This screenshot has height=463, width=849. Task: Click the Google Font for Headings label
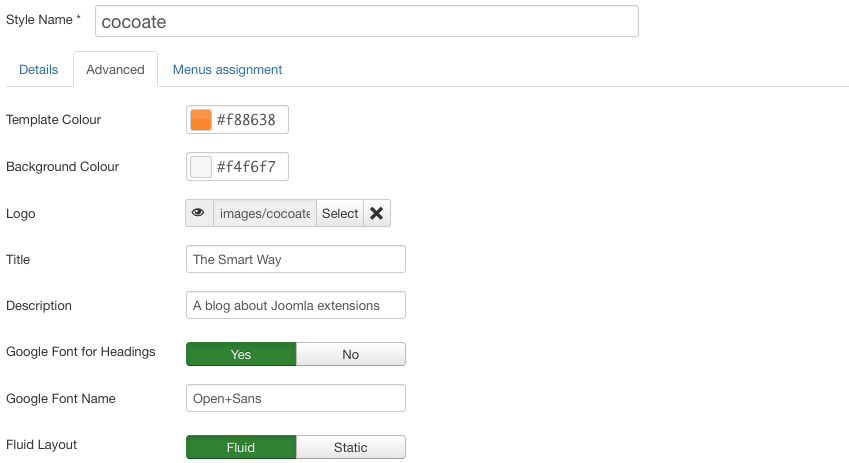(81, 351)
